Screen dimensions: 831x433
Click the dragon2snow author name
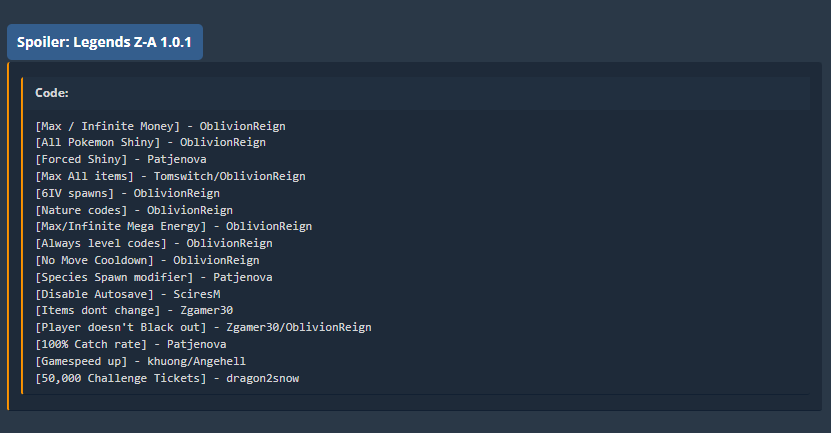coord(263,378)
